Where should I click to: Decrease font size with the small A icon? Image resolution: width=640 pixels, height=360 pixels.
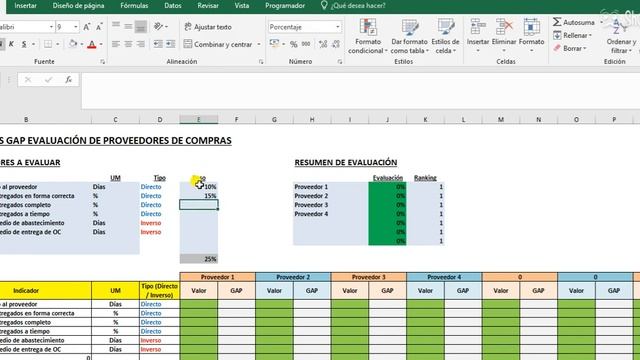click(x=99, y=27)
